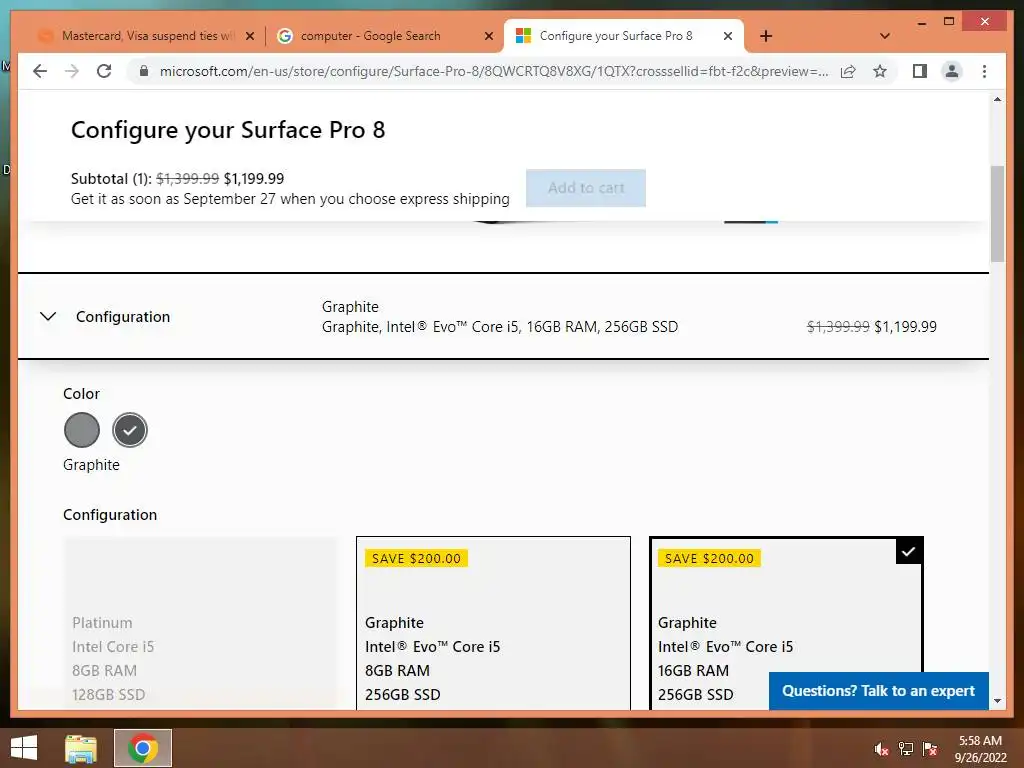The height and width of the screenshot is (768, 1024).
Task: Close the Configure your Surface Pro 8 tab
Action: click(728, 36)
